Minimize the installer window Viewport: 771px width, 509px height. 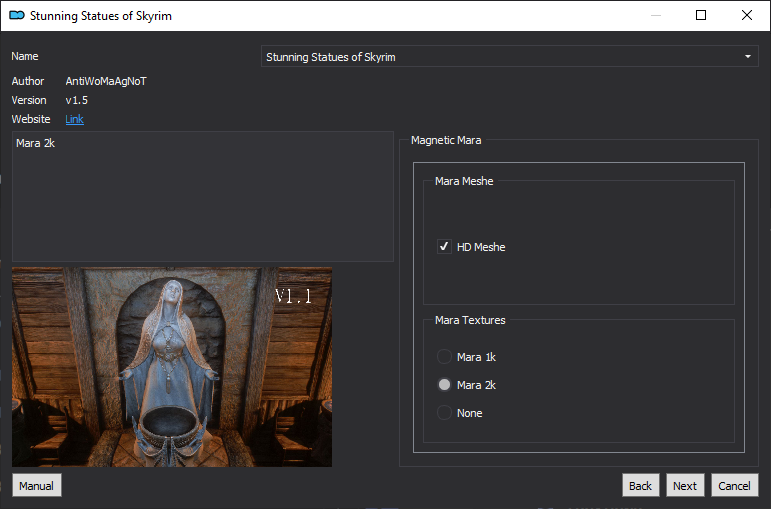coord(655,15)
